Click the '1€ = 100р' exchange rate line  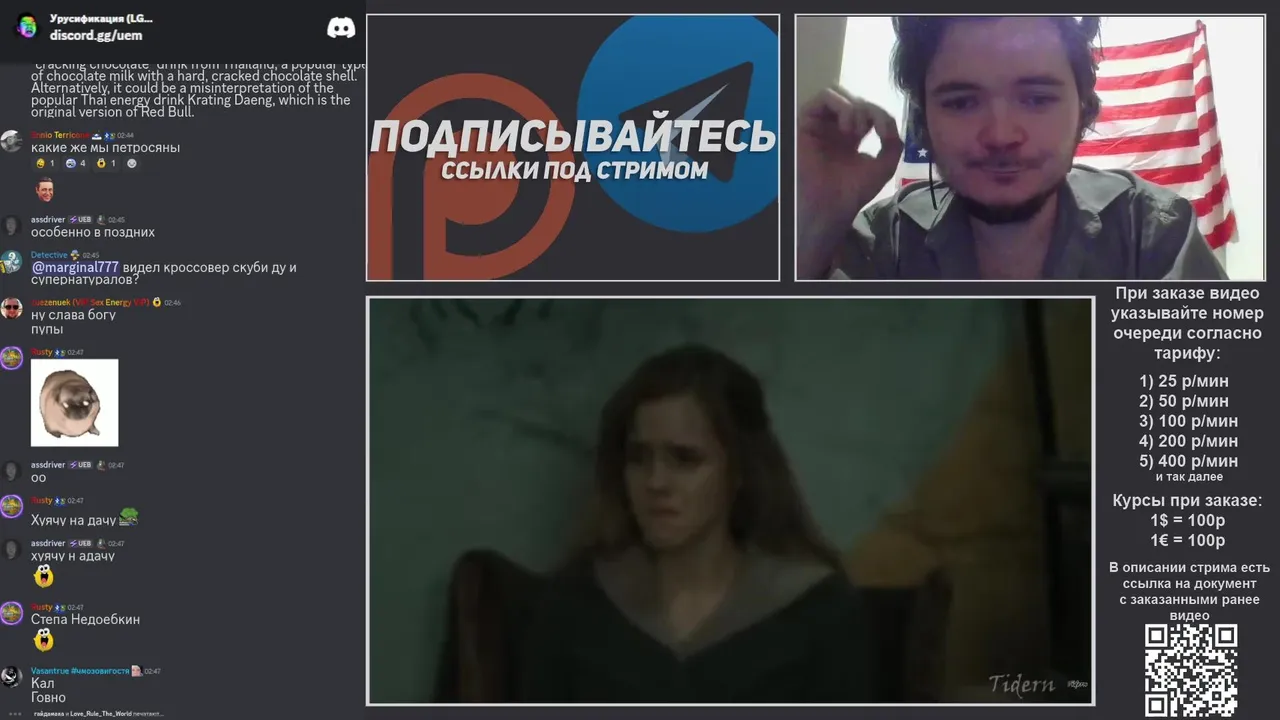click(1187, 541)
